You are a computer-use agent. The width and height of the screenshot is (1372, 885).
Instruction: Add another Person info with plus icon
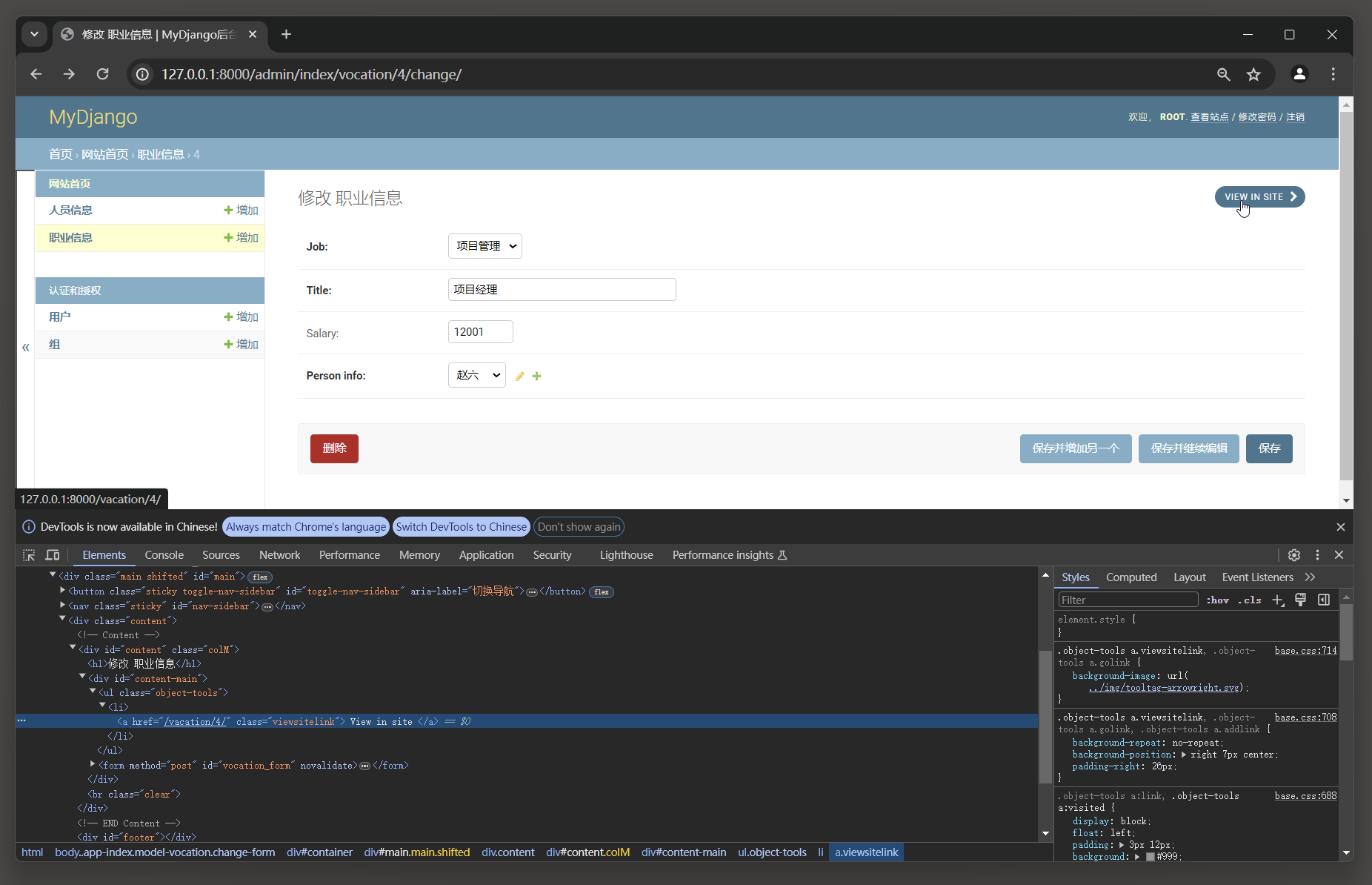[x=537, y=377]
